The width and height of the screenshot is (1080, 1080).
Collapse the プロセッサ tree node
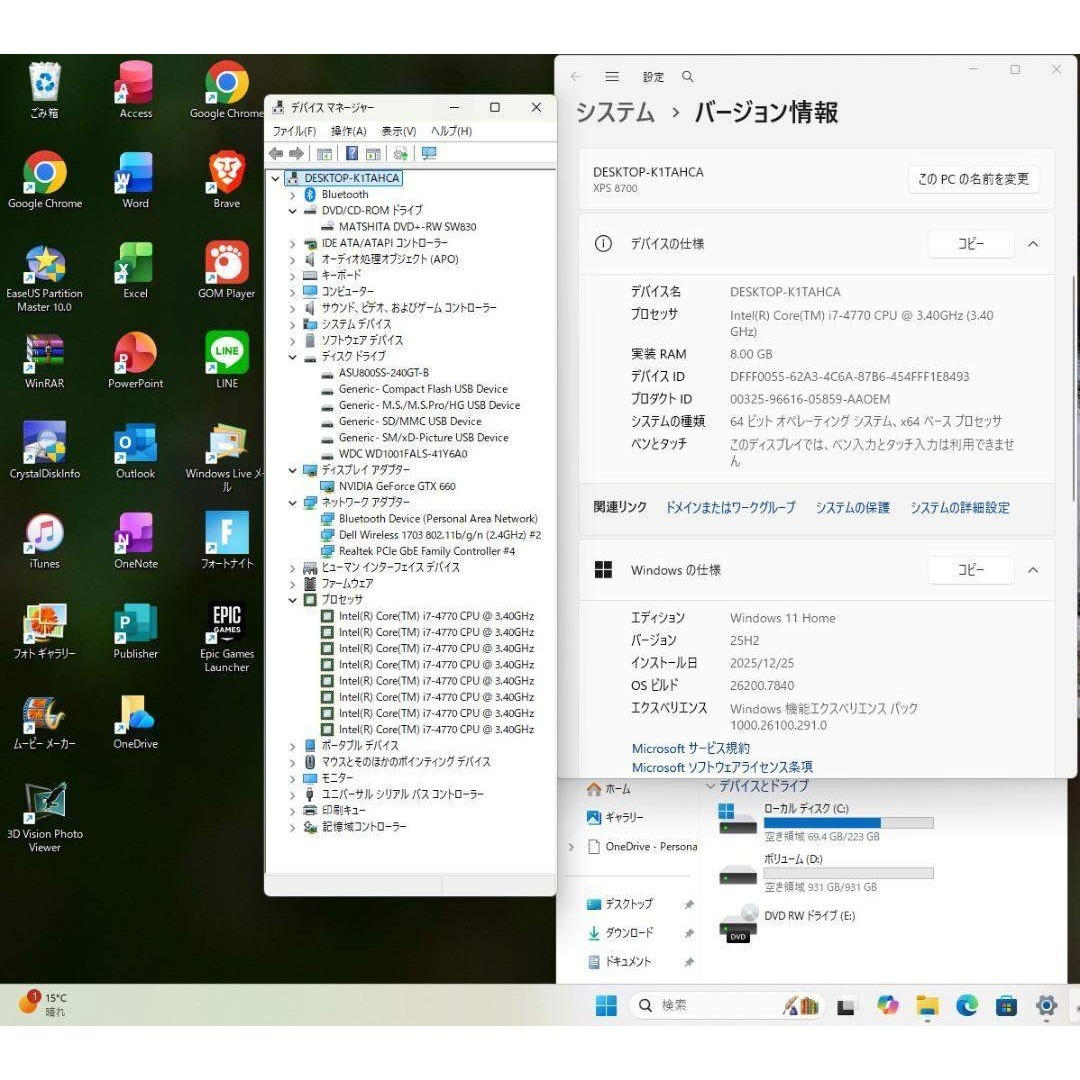pos(292,600)
